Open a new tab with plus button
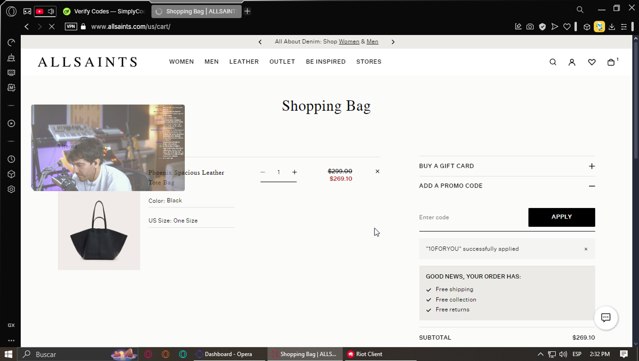Image resolution: width=639 pixels, height=361 pixels. coord(247,11)
